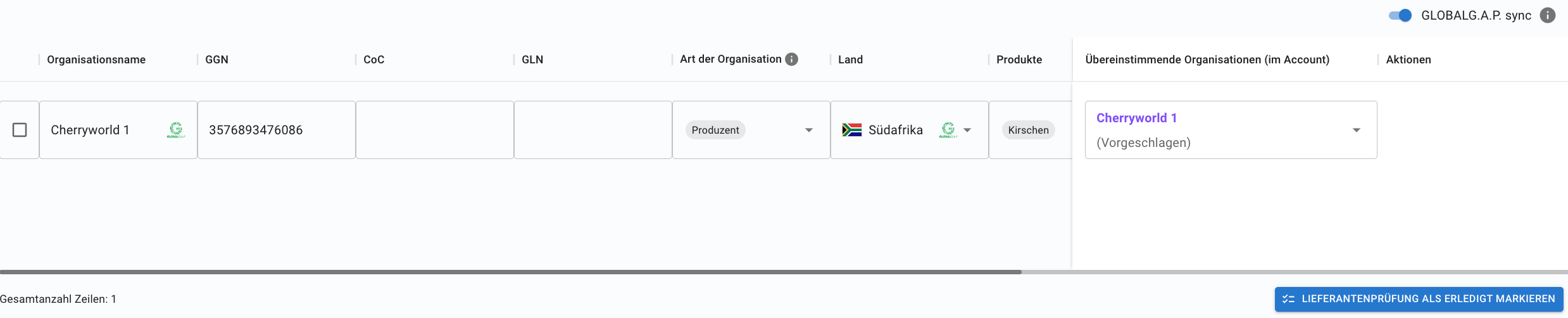Click the horizontal scrollbar thumb
The height and width of the screenshot is (318, 1568).
click(x=510, y=272)
